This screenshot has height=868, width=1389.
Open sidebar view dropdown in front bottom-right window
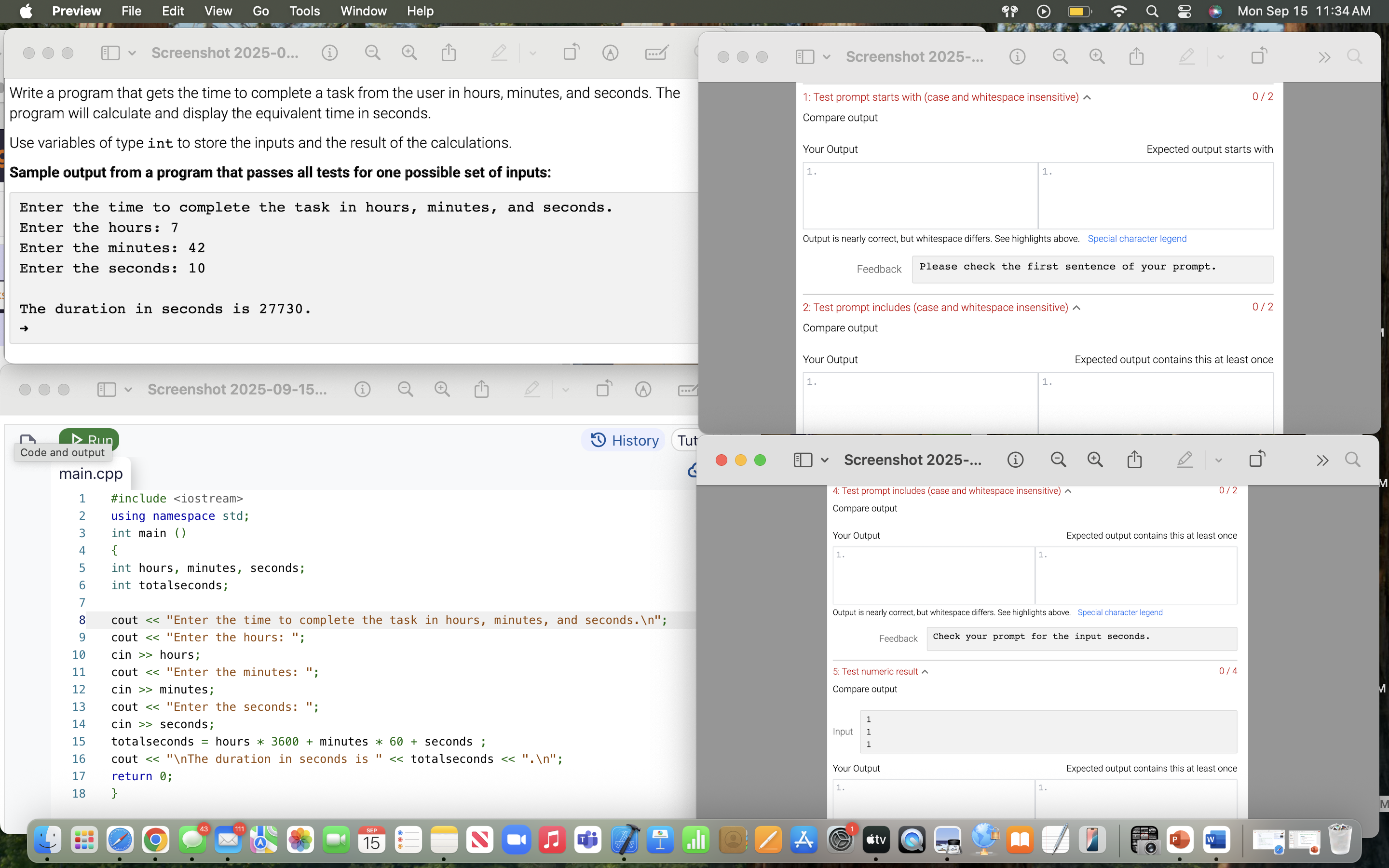point(825,461)
